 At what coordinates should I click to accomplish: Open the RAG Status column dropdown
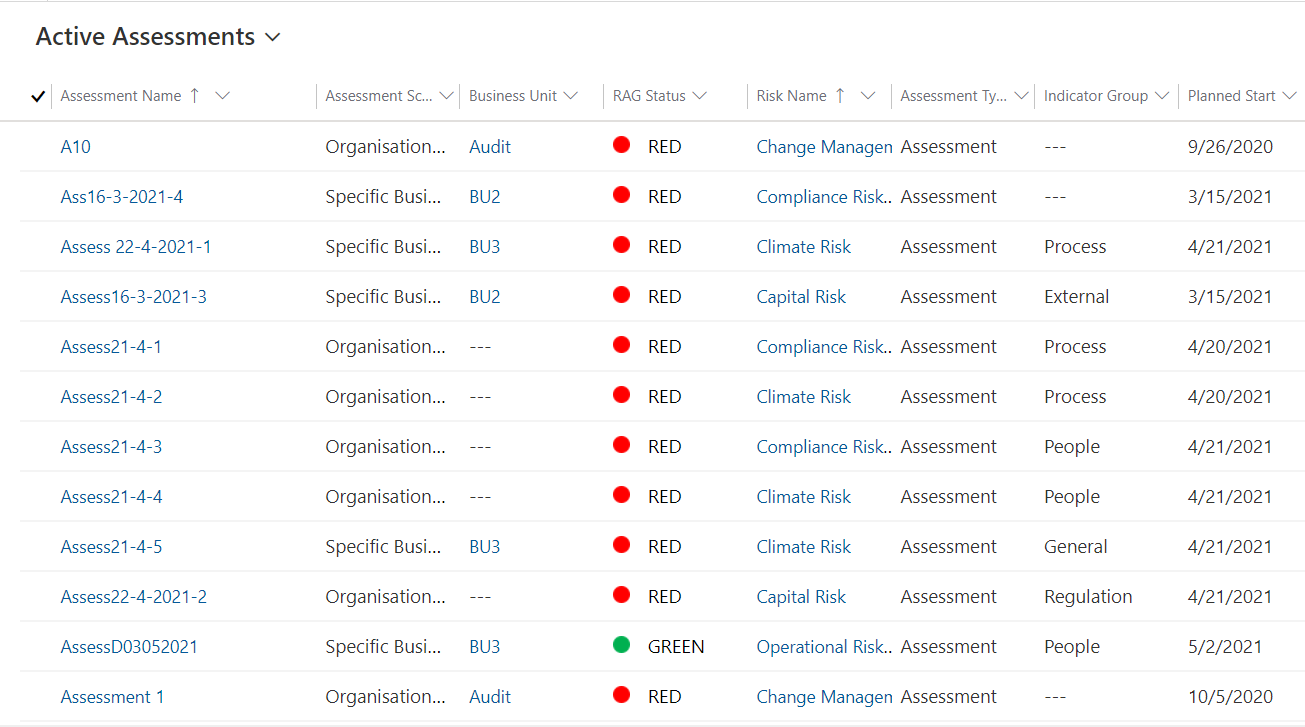tap(699, 96)
